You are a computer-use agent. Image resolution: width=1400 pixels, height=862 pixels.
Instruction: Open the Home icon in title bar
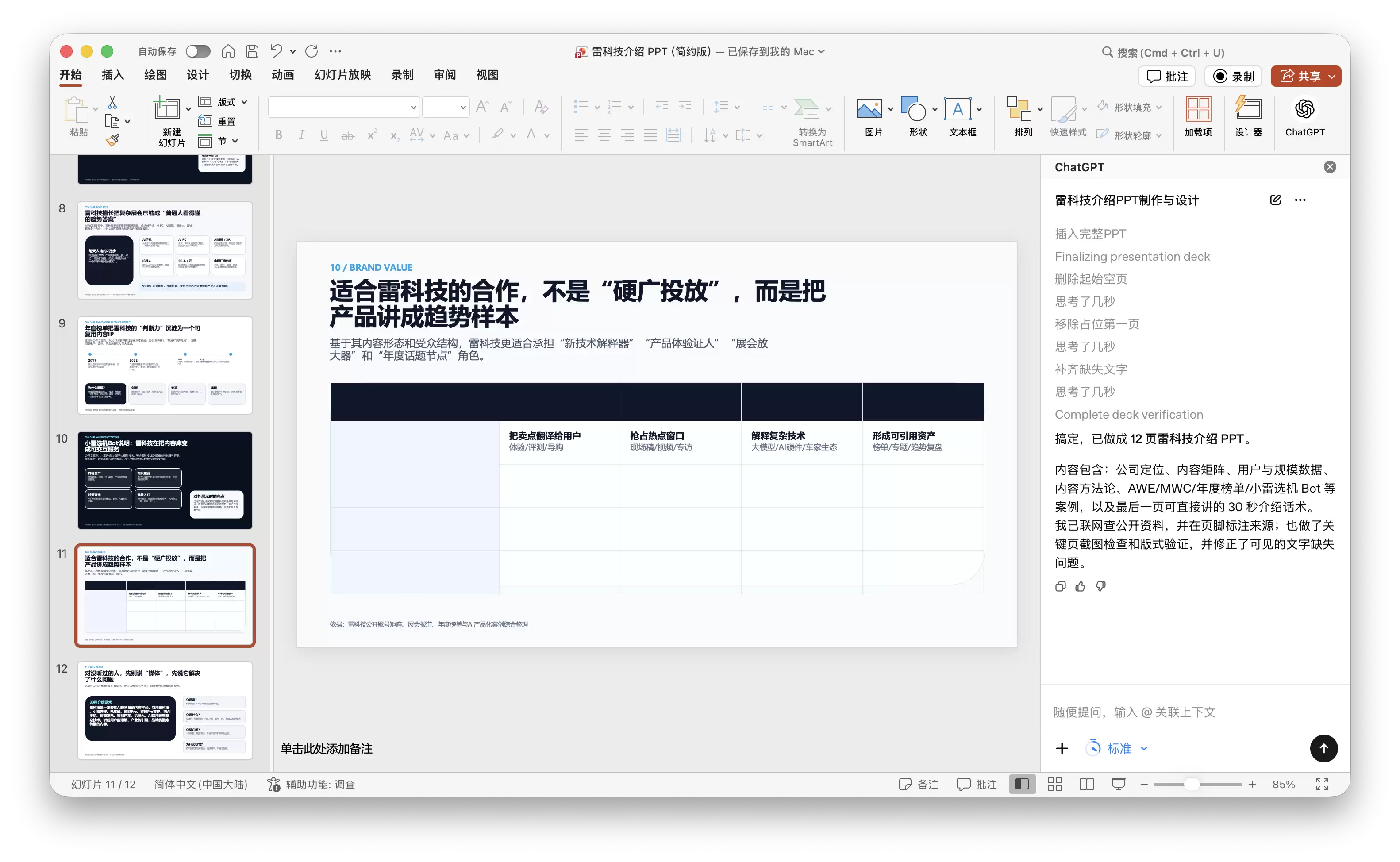point(228,51)
